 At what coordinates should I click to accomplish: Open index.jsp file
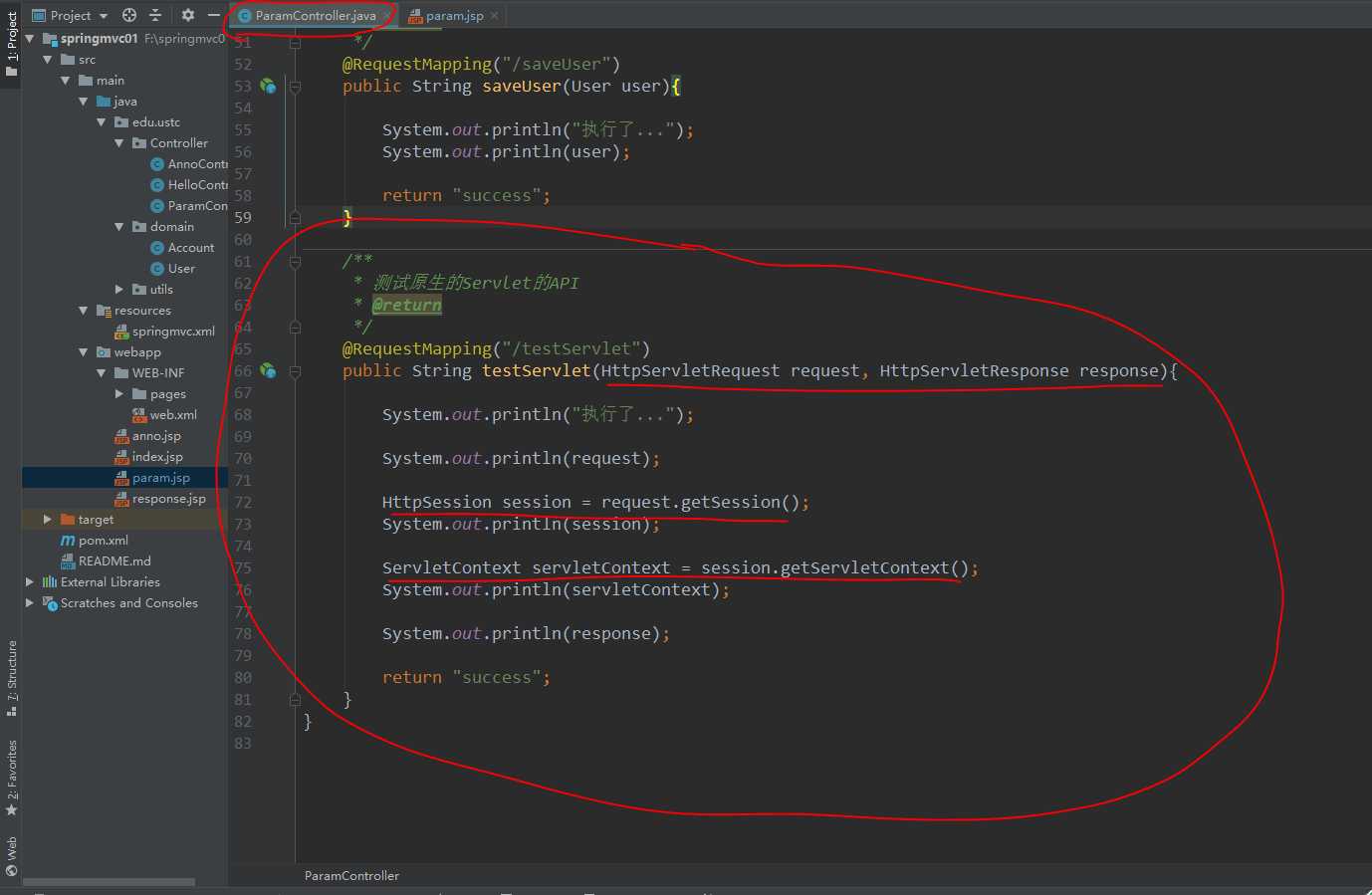click(149, 456)
